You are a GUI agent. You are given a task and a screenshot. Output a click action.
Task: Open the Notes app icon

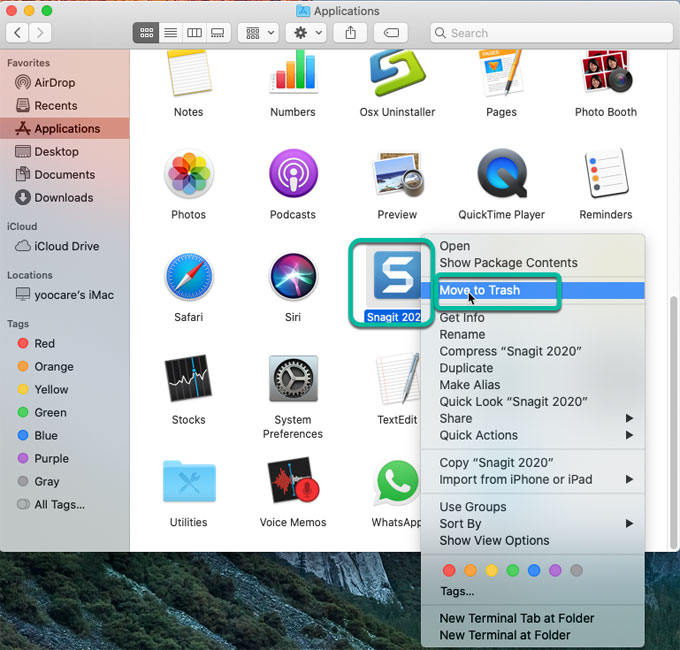[x=189, y=73]
